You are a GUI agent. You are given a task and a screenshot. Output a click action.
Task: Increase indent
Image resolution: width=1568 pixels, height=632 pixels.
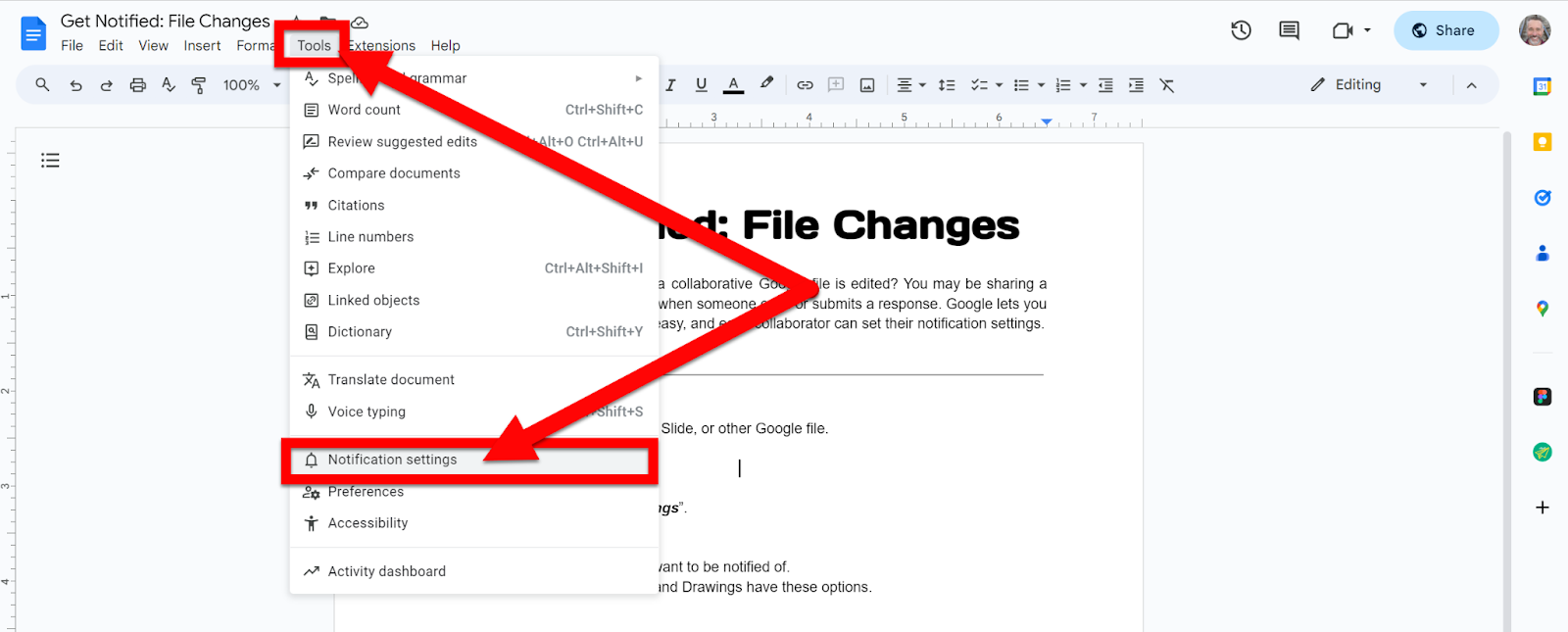pos(1136,85)
